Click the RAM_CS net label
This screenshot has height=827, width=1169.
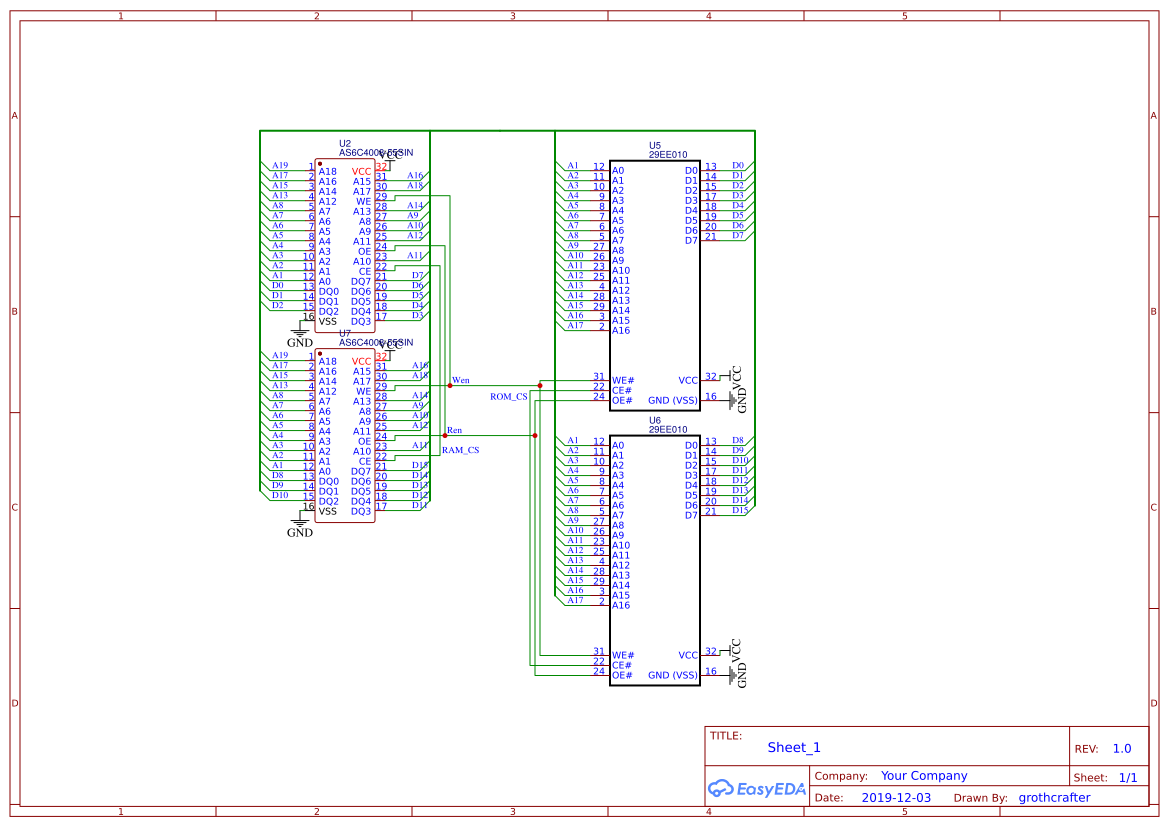462,450
